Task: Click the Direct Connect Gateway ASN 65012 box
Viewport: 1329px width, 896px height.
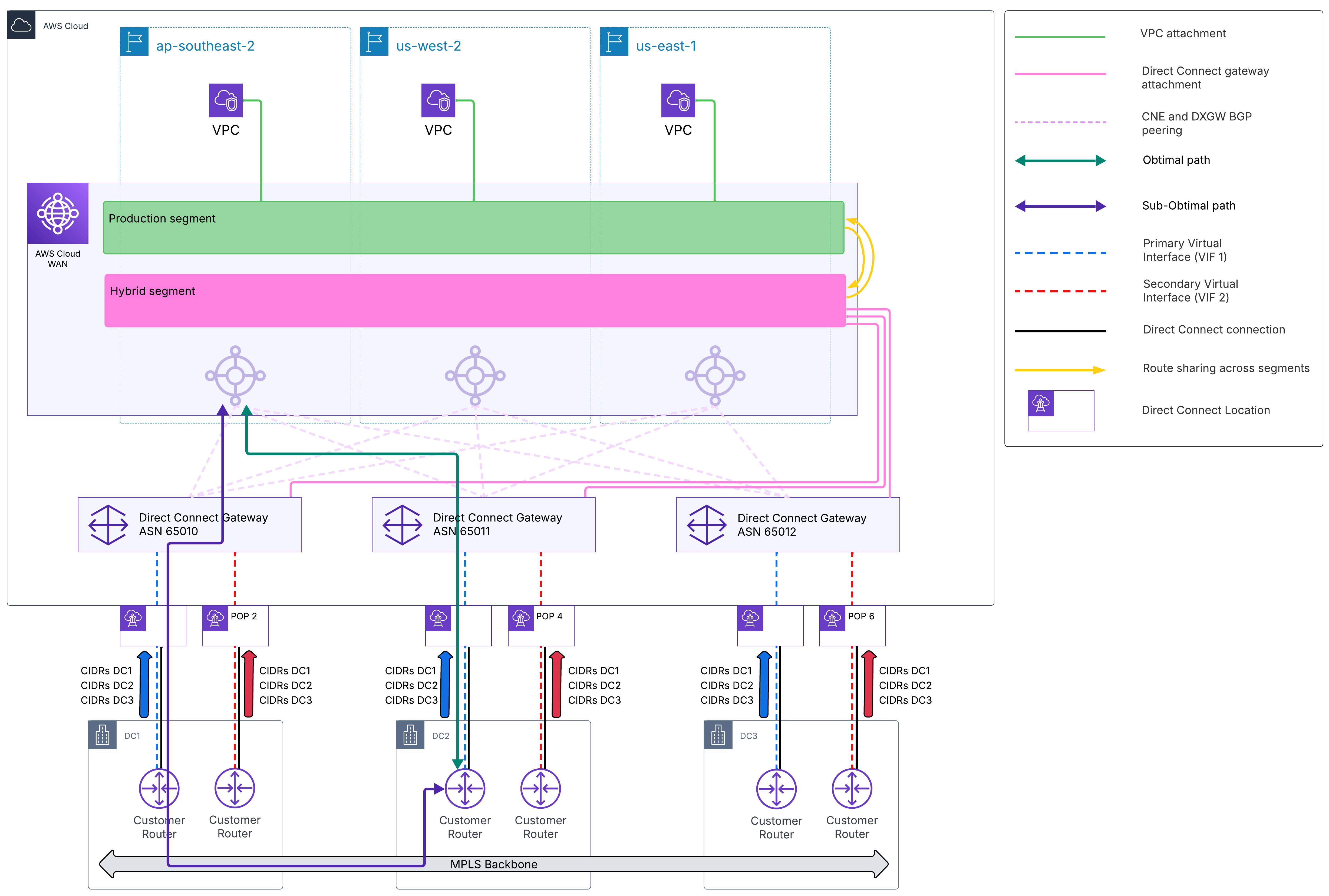Action: [x=788, y=525]
